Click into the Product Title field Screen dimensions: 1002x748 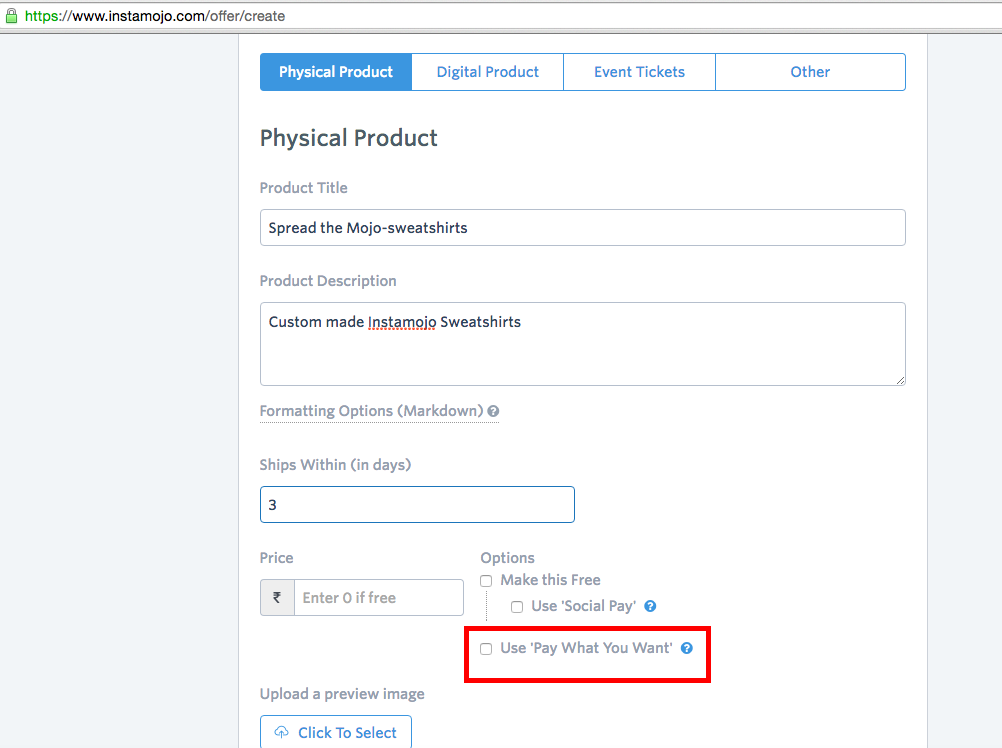coord(582,228)
